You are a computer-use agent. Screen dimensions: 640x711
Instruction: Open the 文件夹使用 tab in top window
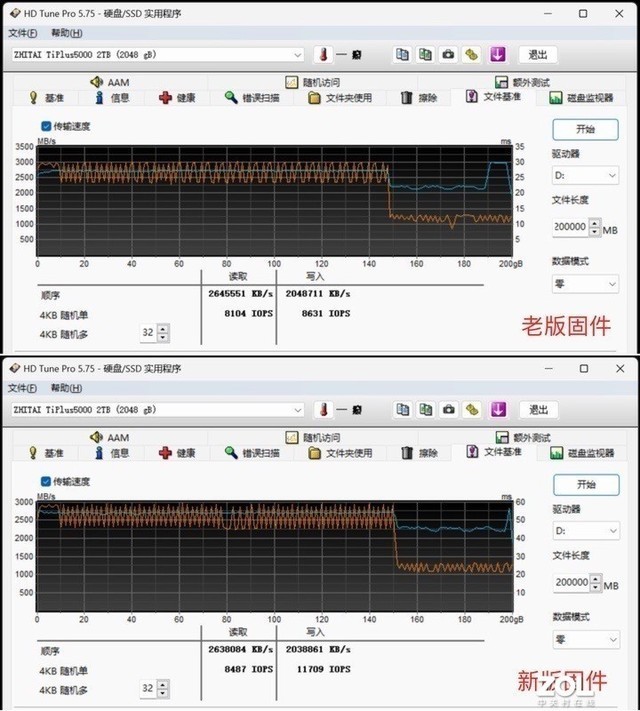coord(340,97)
